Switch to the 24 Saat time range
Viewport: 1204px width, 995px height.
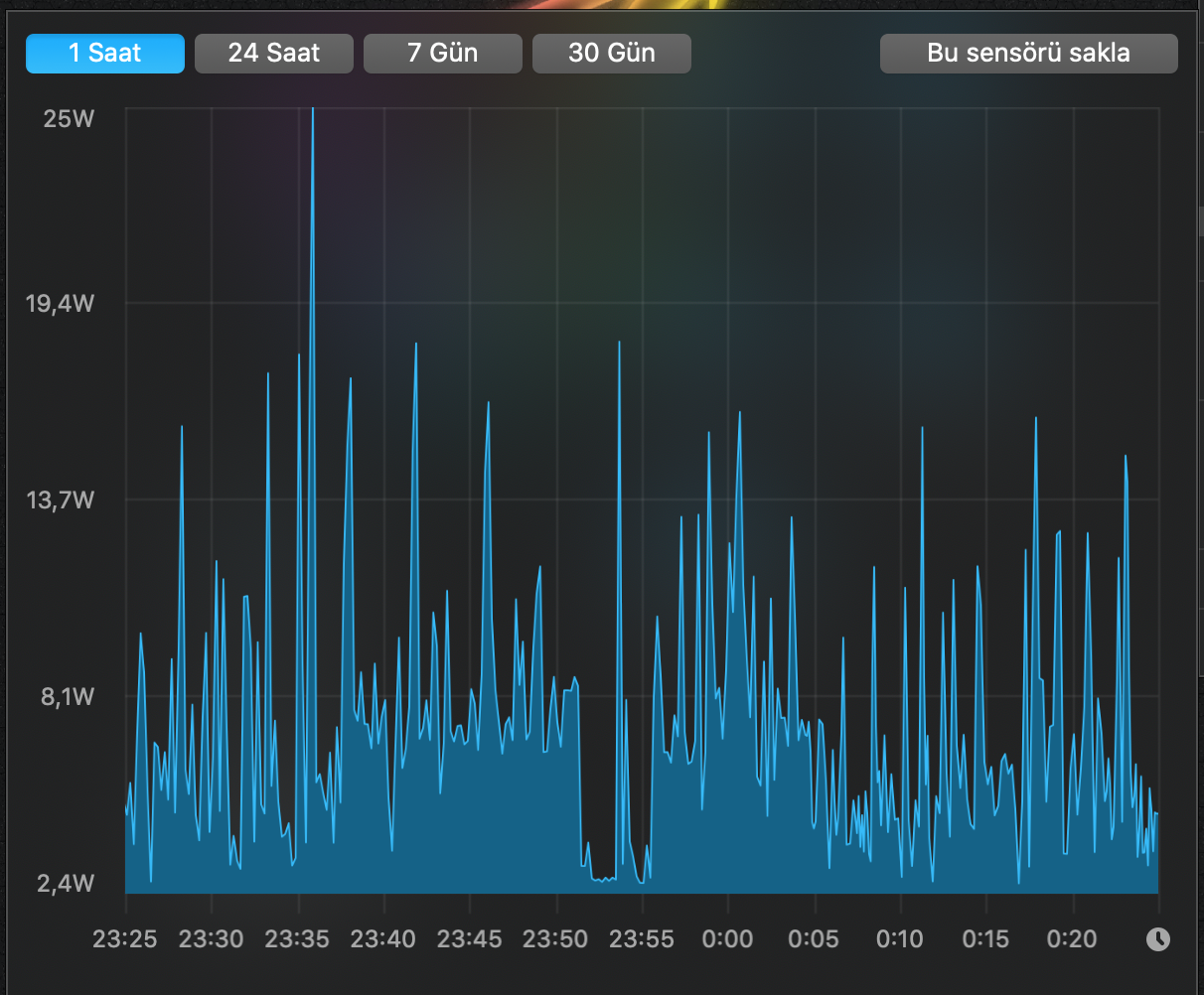(274, 53)
